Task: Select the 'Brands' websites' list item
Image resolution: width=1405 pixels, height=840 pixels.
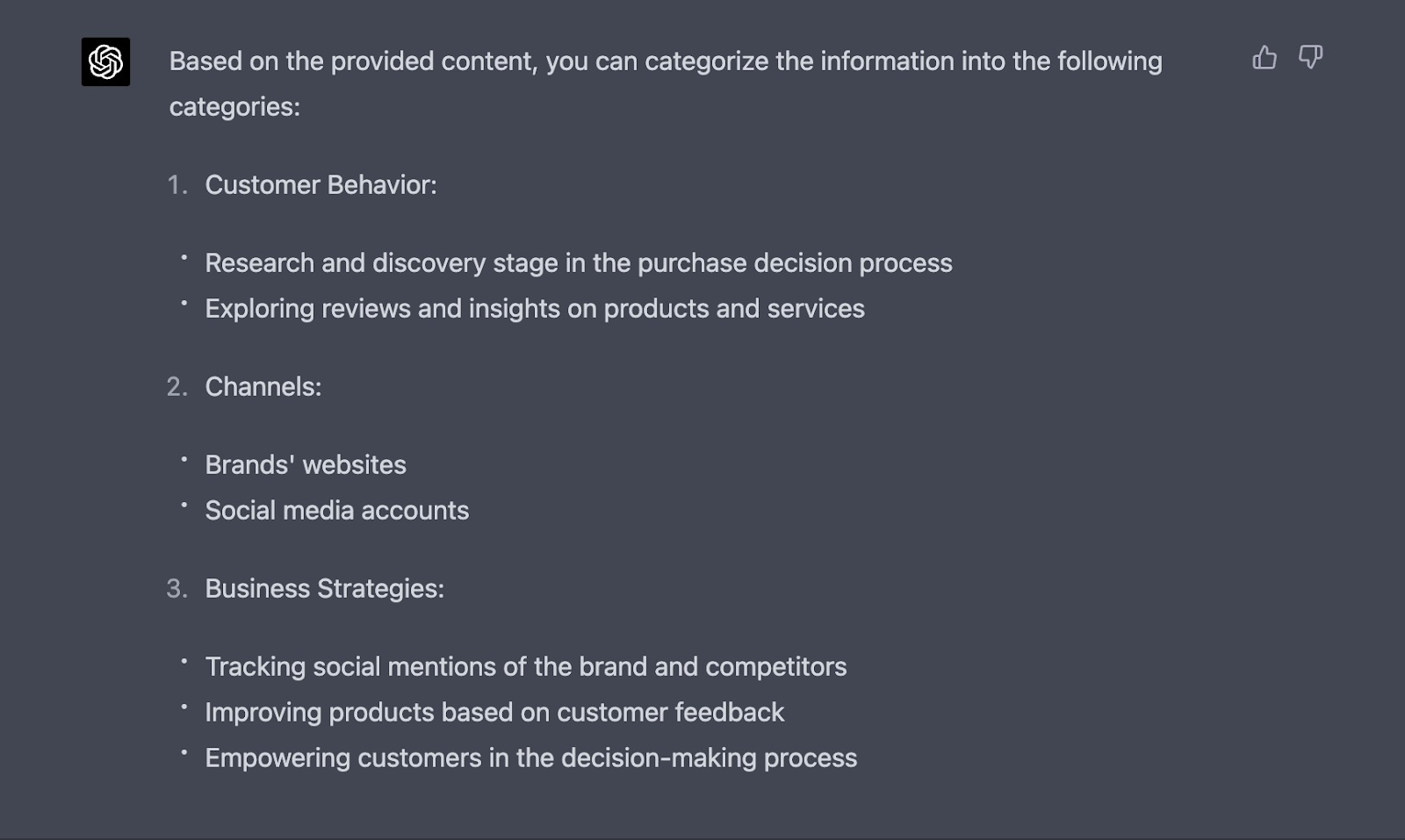Action: 305,465
